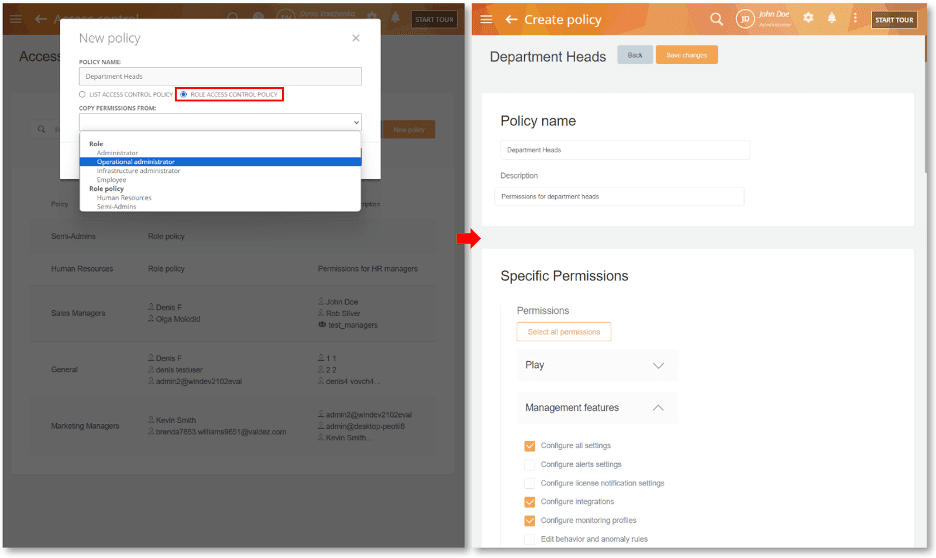The image size is (936, 558).
Task: Click the Copy permissions from dropdown arrow
Action: (355, 123)
